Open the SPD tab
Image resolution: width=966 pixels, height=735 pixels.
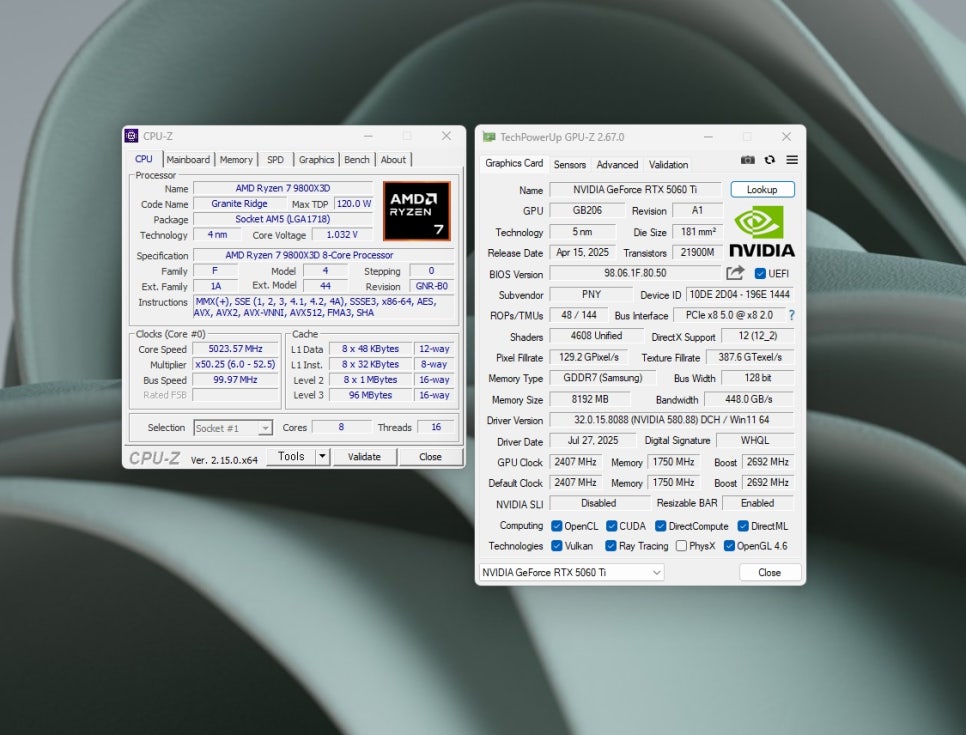[x=275, y=160]
